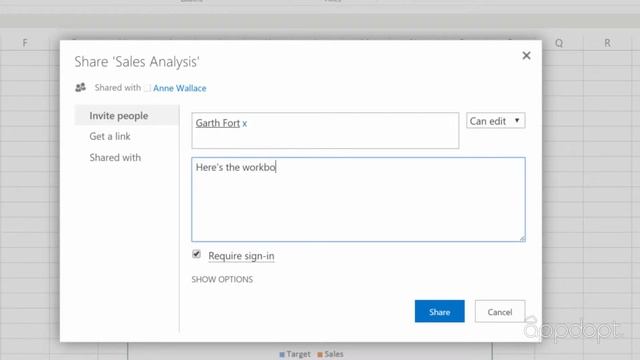
Task: Click the shared people icon
Action: point(80,87)
